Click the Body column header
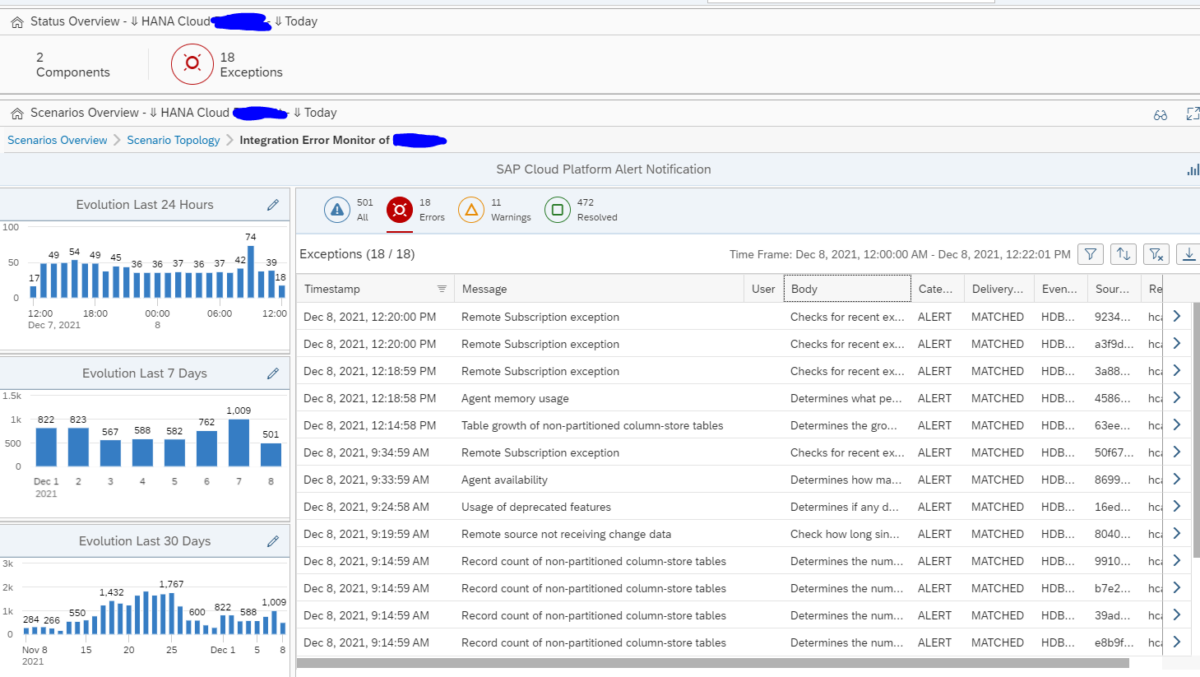This screenshot has height=677, width=1200. tap(846, 288)
